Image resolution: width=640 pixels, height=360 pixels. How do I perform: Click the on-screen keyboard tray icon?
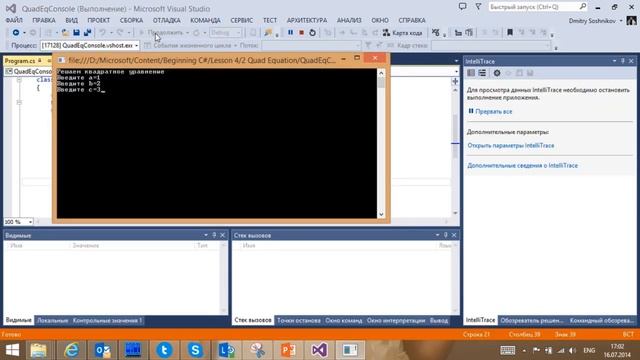point(507,350)
